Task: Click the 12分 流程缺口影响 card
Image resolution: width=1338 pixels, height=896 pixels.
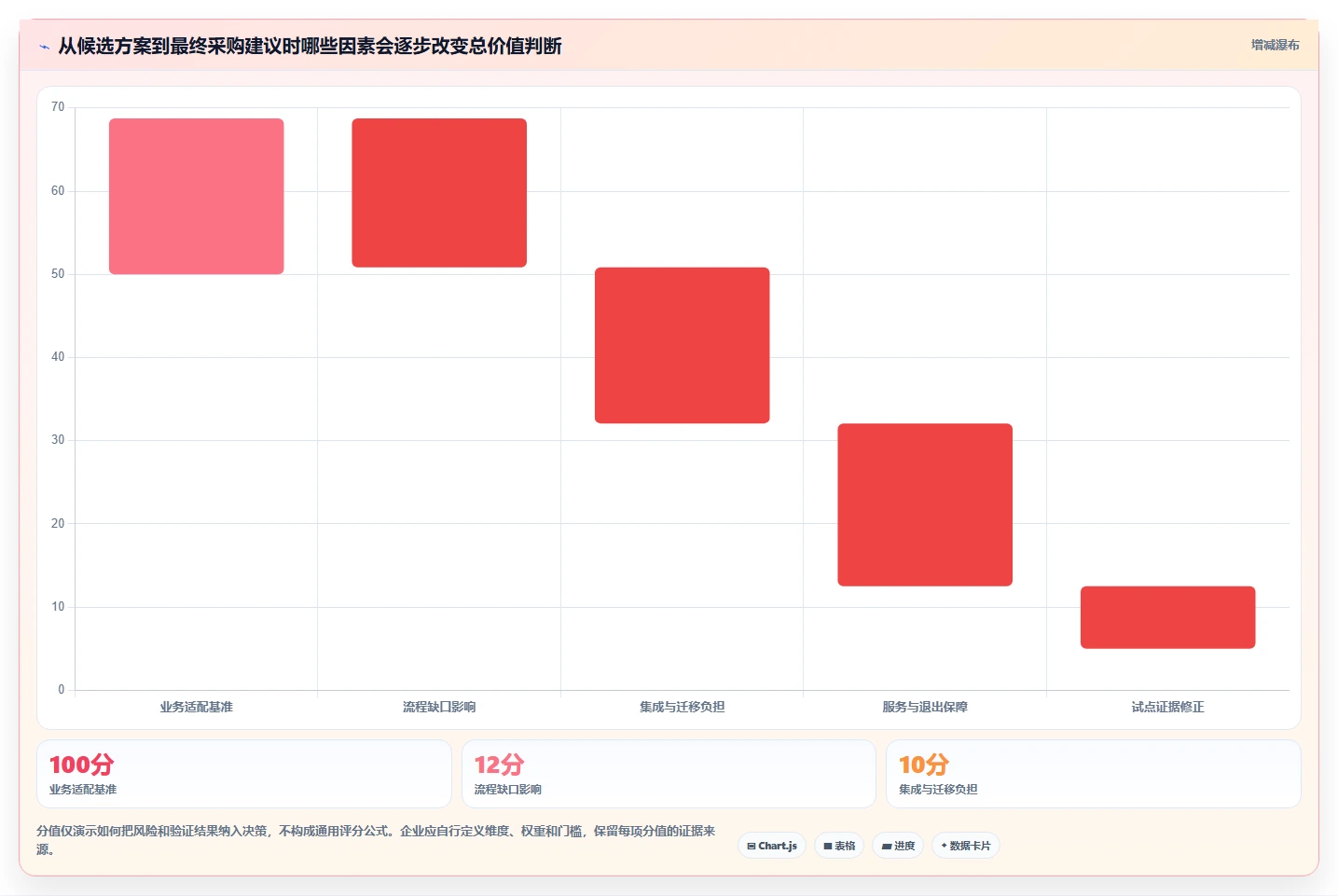Action: click(x=669, y=774)
